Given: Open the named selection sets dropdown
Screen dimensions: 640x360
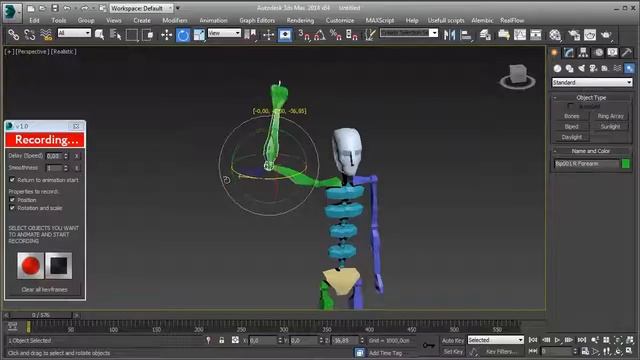Looking at the screenshot, I should (x=409, y=33).
